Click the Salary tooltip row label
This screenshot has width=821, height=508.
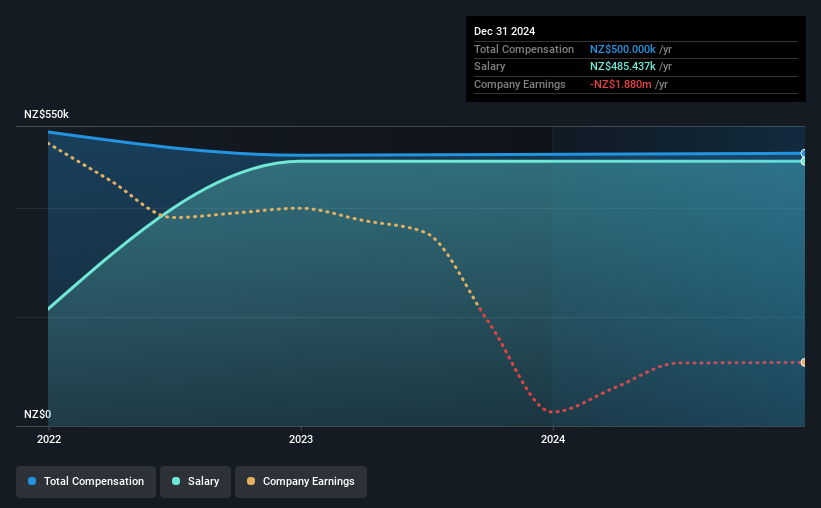[x=490, y=67]
